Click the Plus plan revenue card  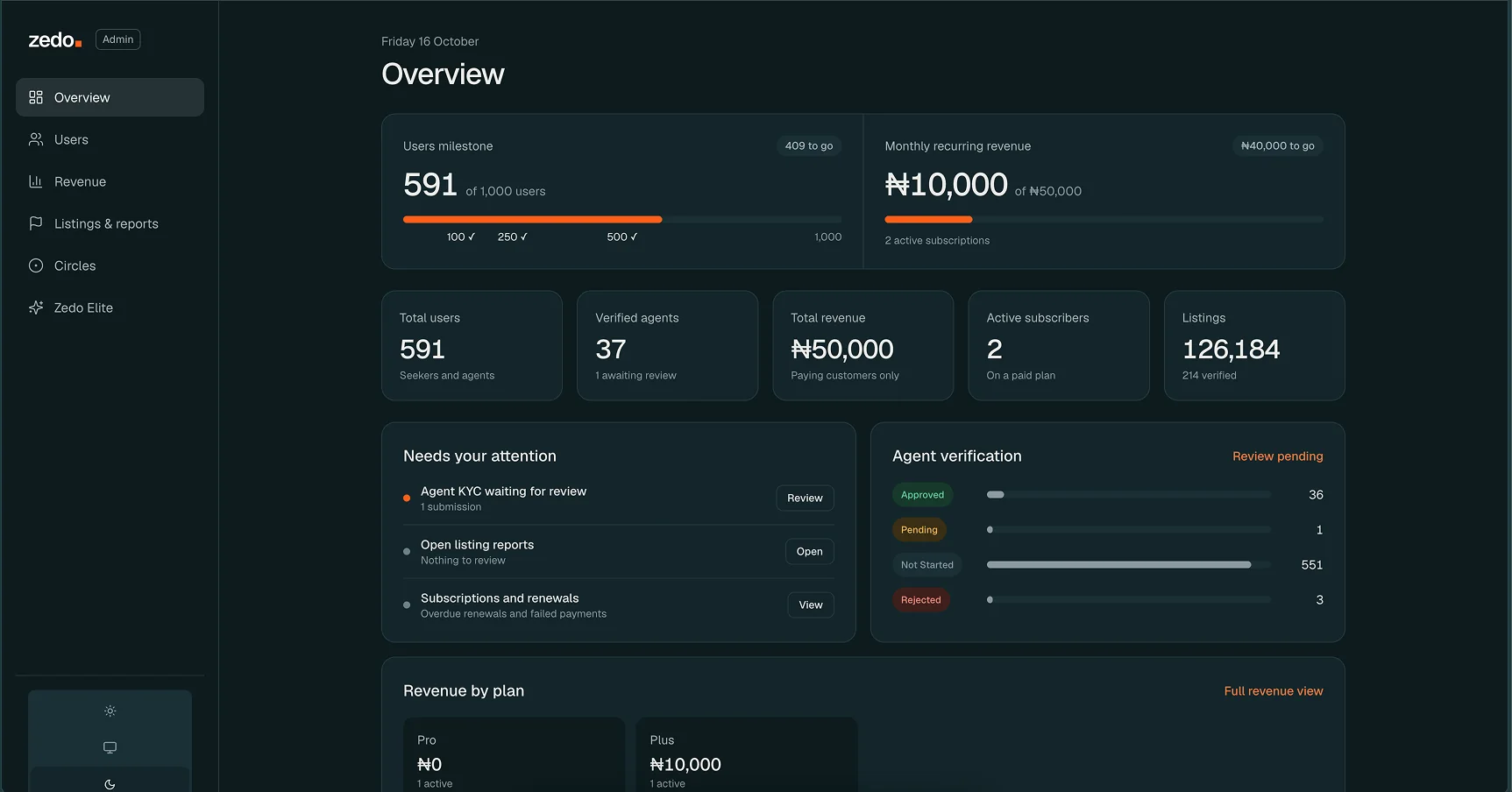point(747,755)
